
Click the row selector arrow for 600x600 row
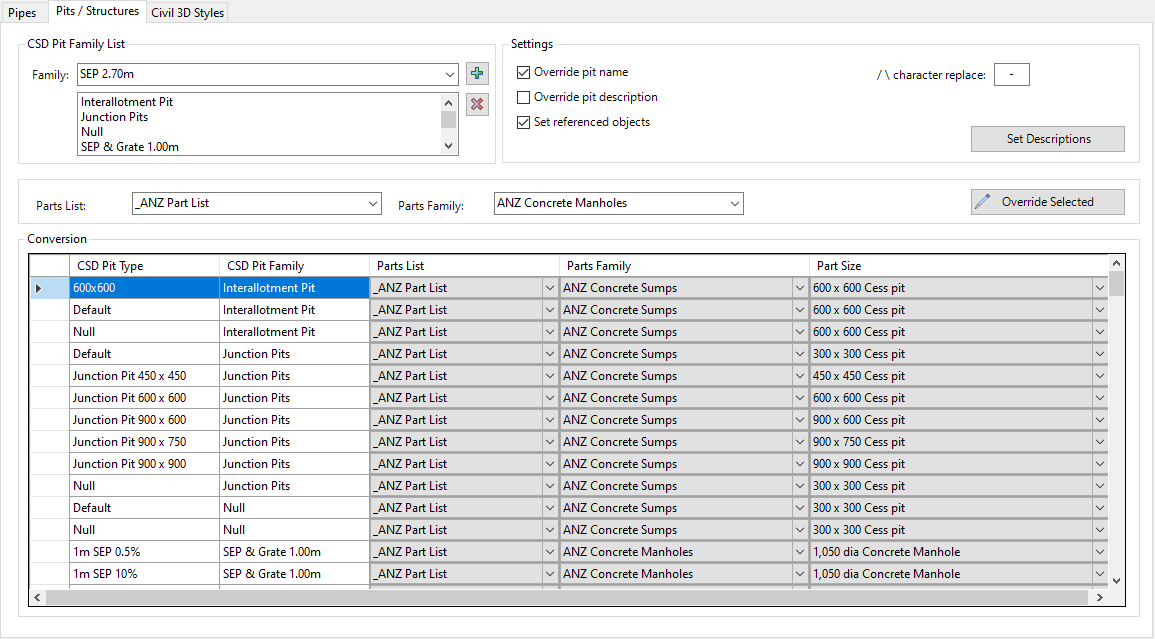[x=39, y=288]
